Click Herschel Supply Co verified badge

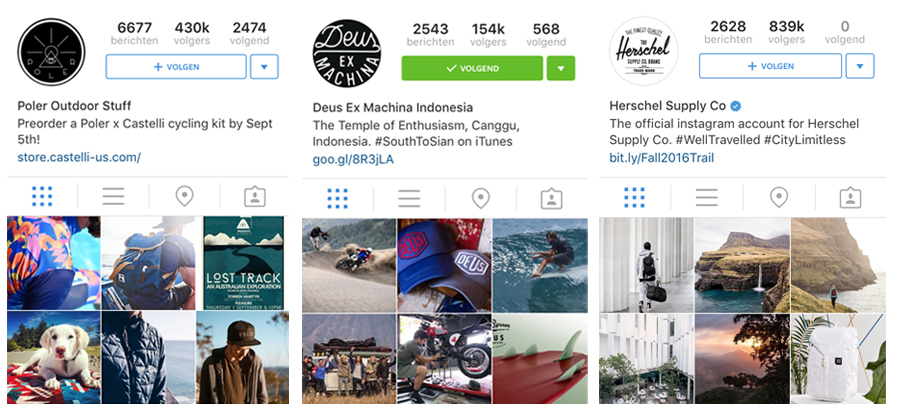click(735, 106)
